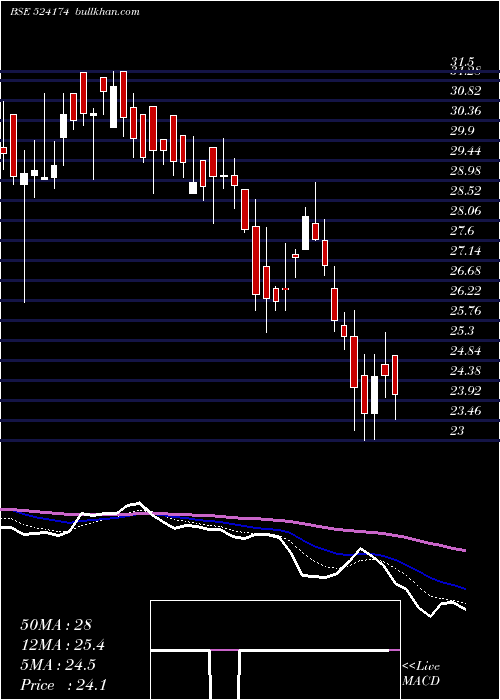
Task: Select the Price : 24.1 readout
Action: point(63,685)
